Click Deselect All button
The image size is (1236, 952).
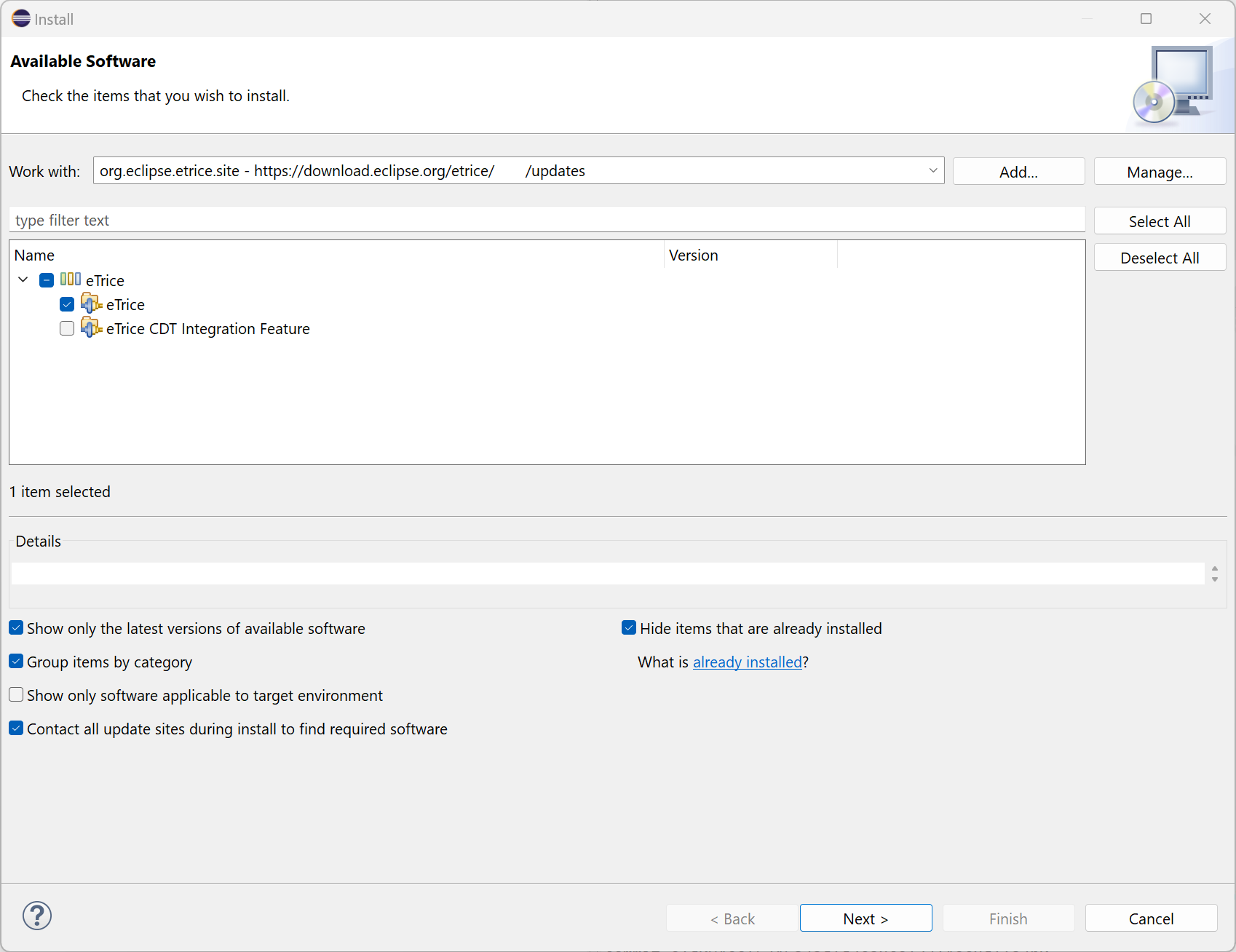pos(1160,258)
